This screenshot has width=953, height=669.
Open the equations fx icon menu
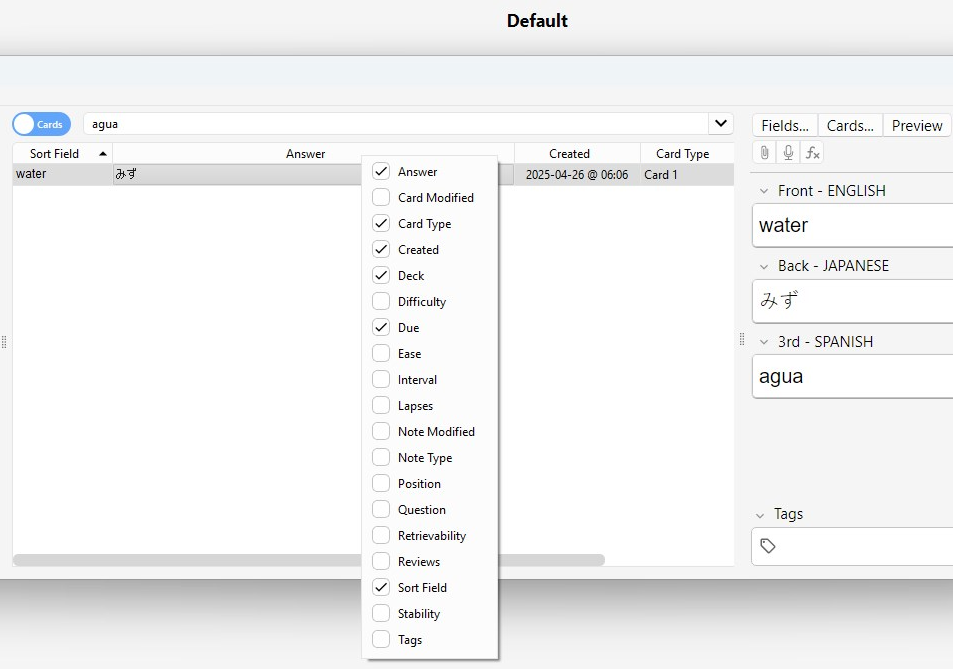tap(813, 153)
